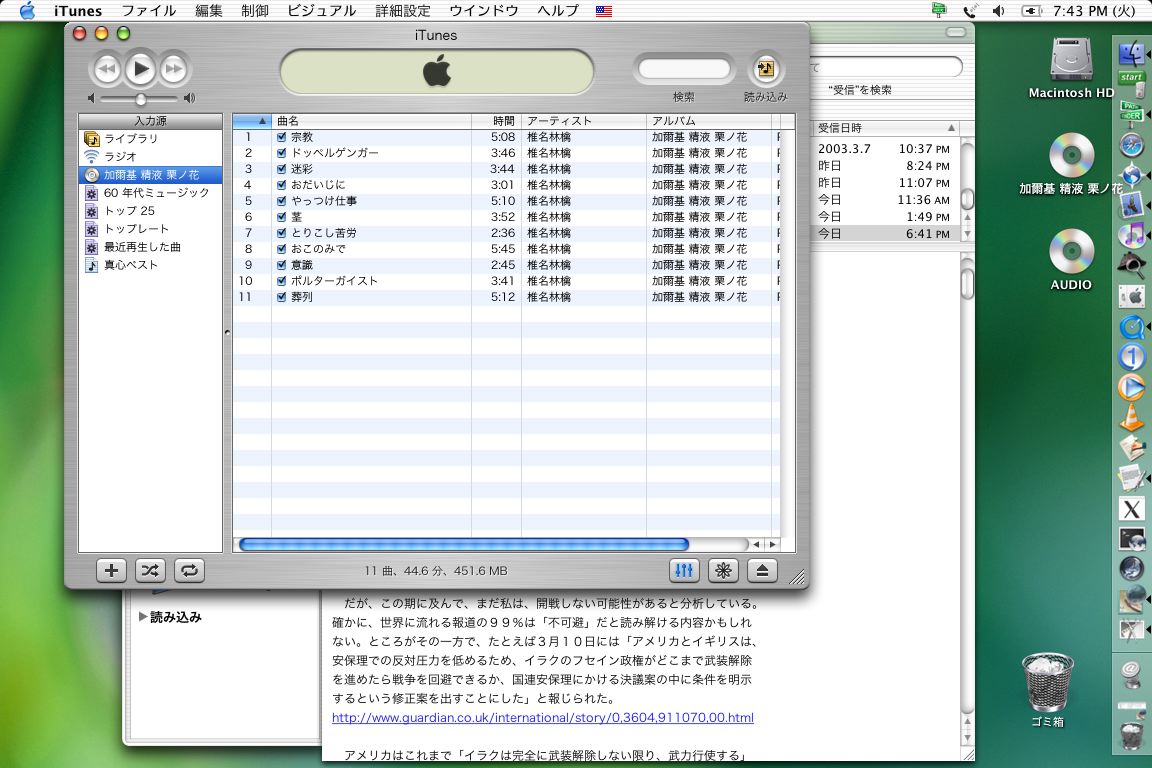Open the 真心ベスト playlist
1152x768 pixels.
tap(150, 265)
